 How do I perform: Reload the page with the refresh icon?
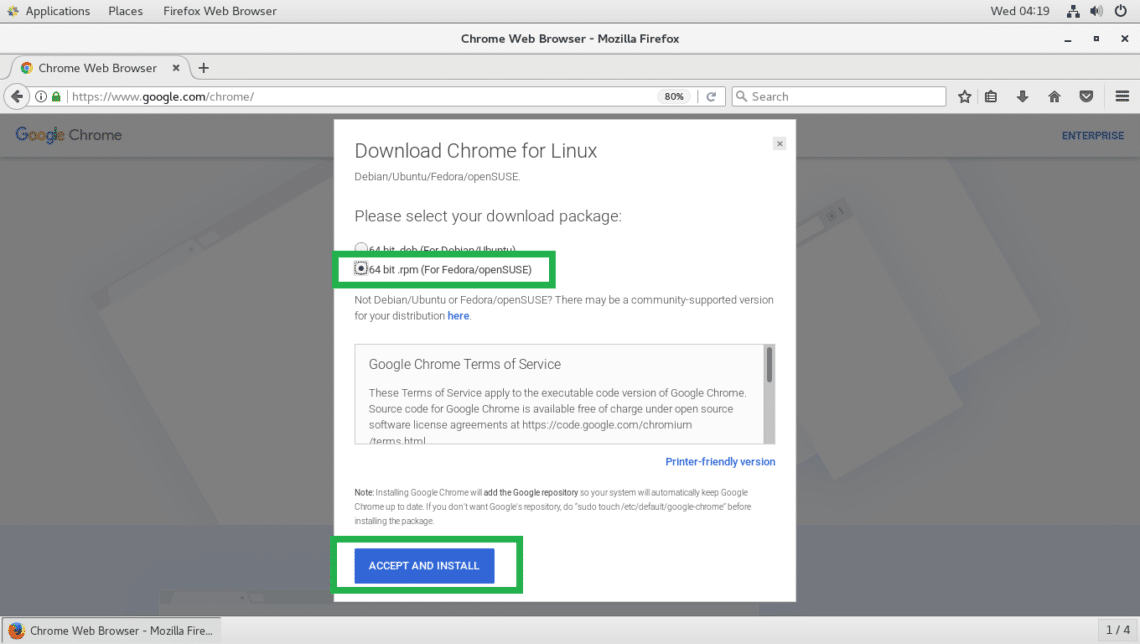pos(711,96)
